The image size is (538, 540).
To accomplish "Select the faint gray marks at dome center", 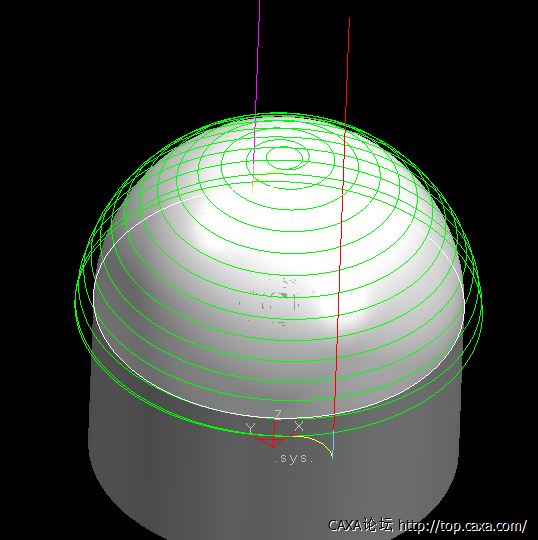I will coord(277,301).
